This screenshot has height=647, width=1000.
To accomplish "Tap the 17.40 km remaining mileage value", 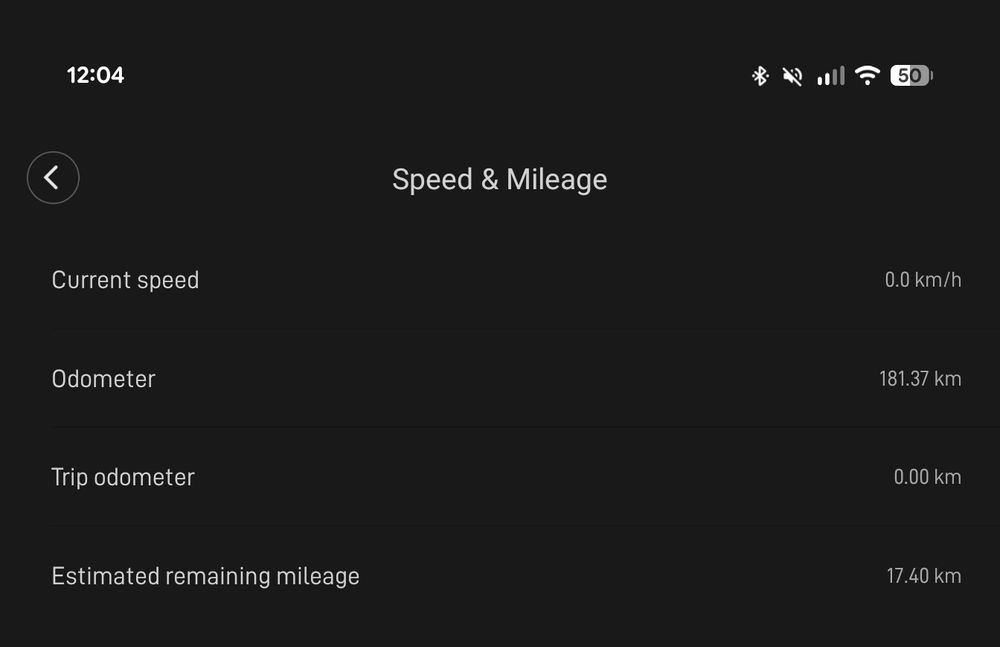I will click(x=923, y=576).
